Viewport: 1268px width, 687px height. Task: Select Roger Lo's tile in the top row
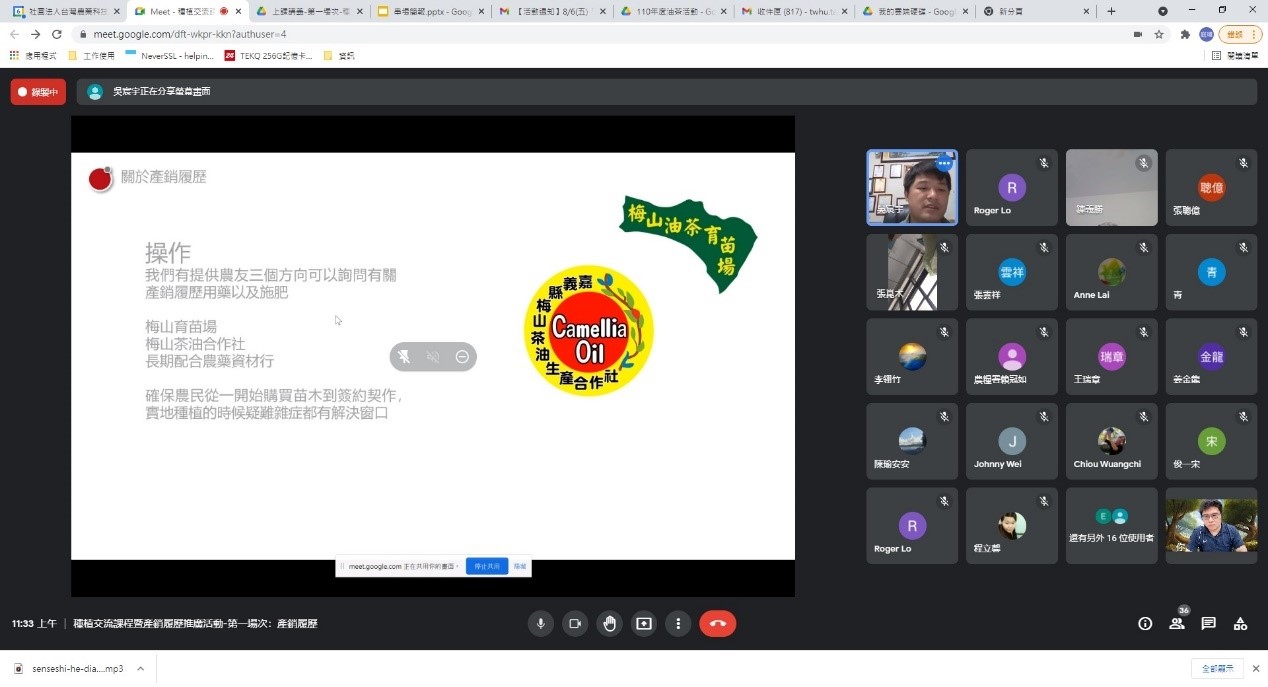tap(1012, 187)
